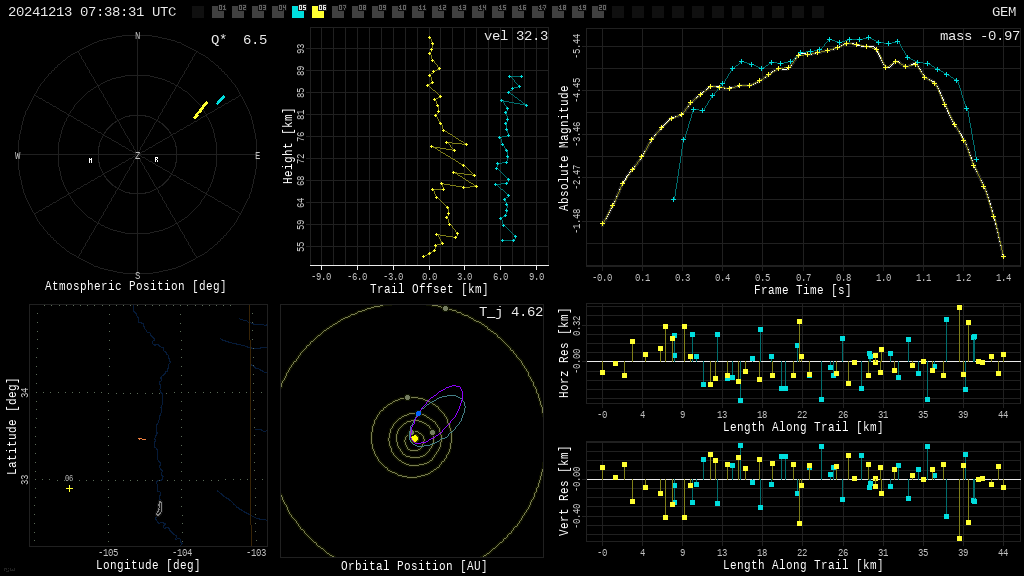The height and width of the screenshot is (576, 1024).
Task: Click the Absolute Magnitude axis label
Action: pos(564,148)
